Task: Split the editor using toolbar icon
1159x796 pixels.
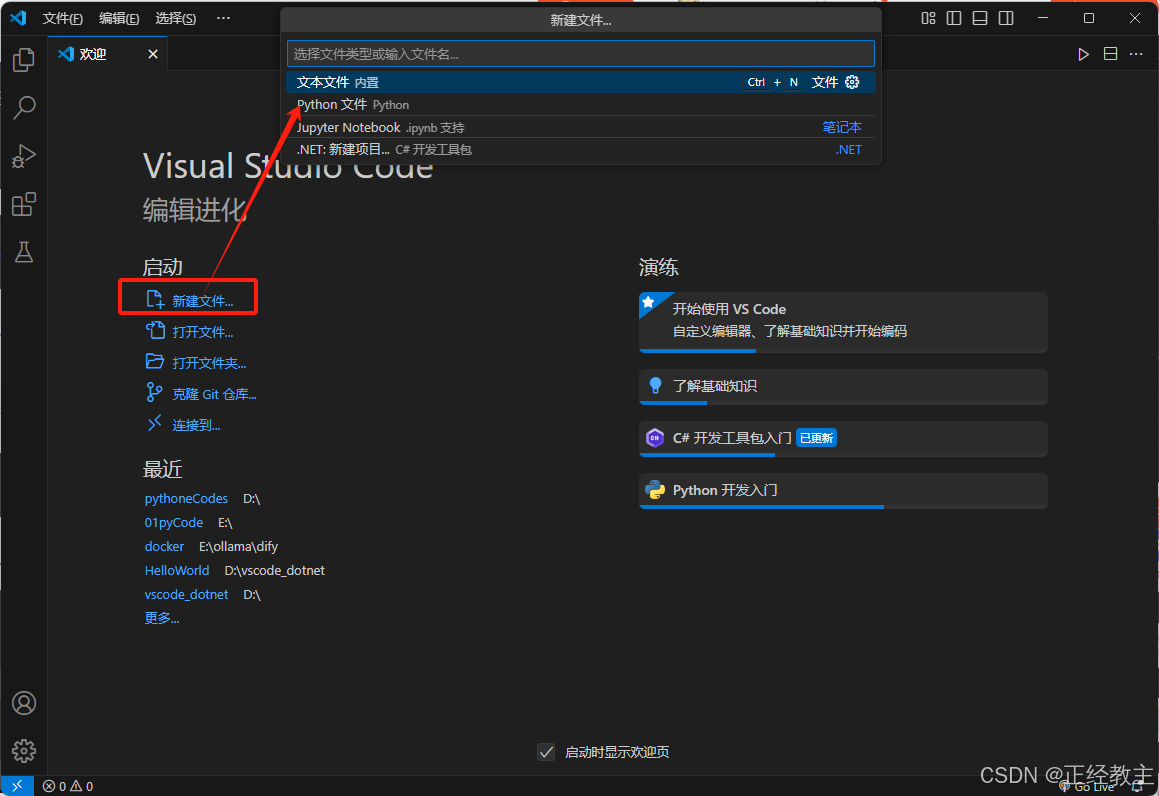Action: [x=1110, y=54]
